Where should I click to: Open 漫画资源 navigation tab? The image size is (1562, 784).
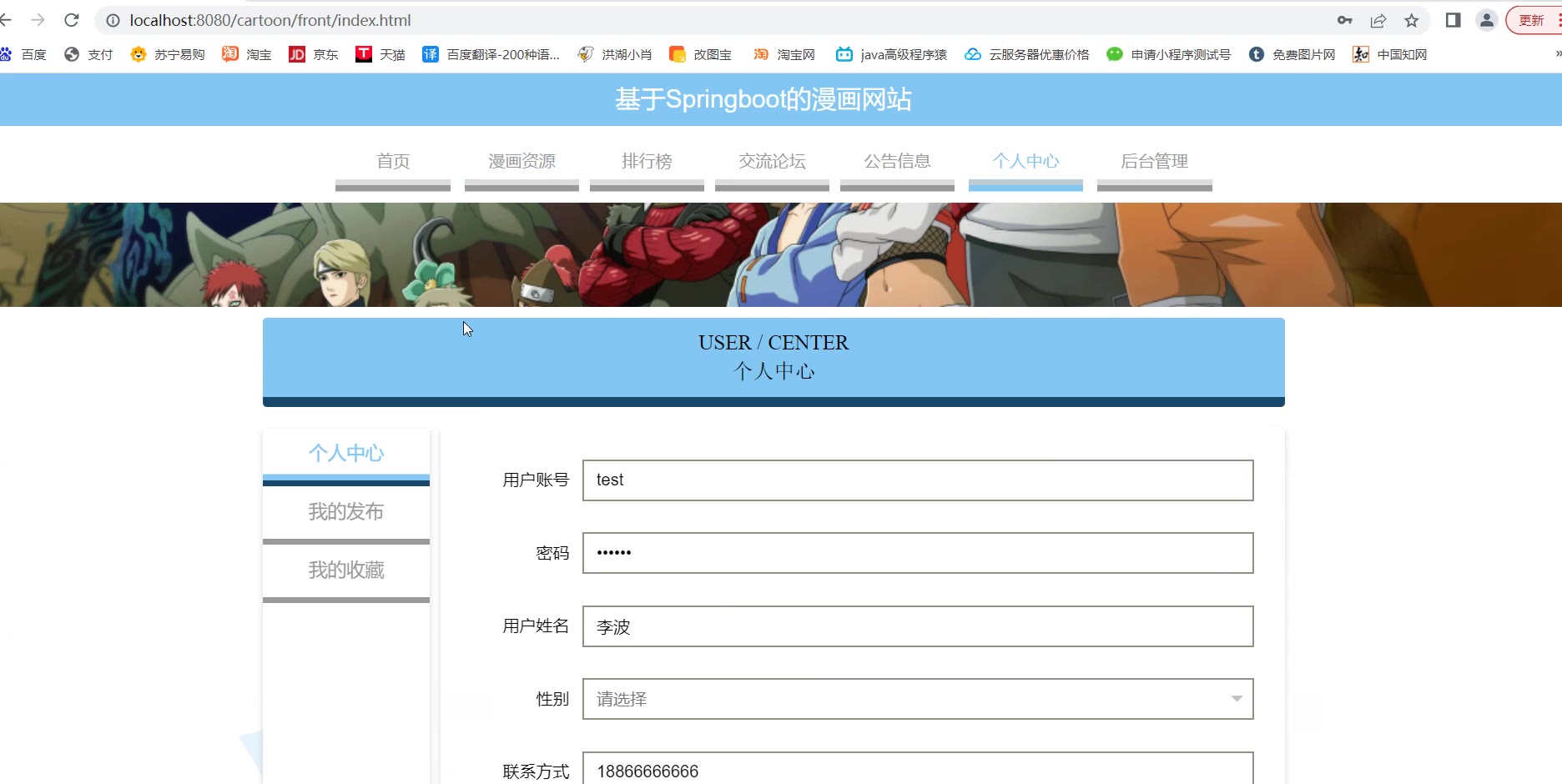(522, 162)
